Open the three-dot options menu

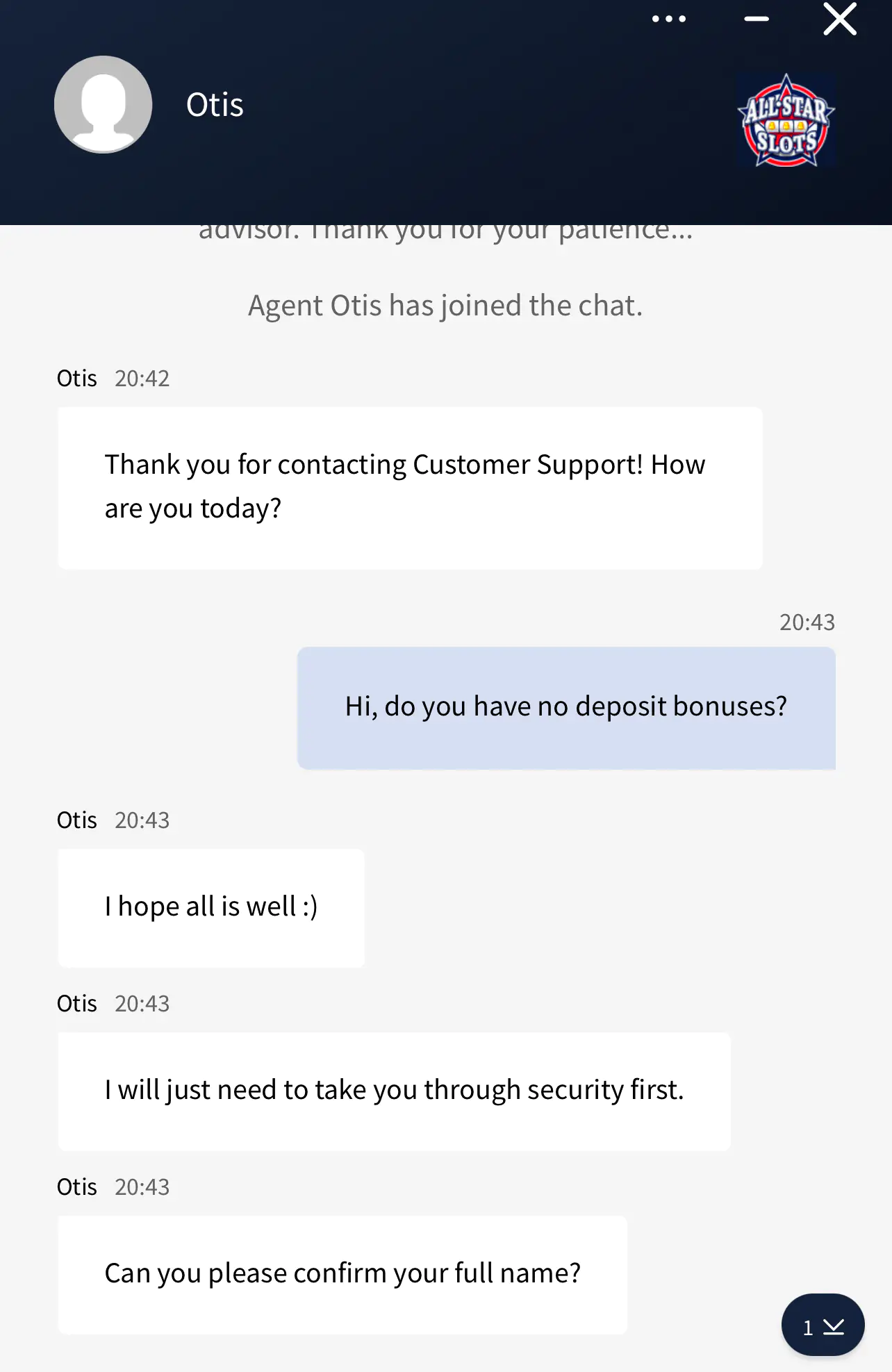tap(668, 19)
